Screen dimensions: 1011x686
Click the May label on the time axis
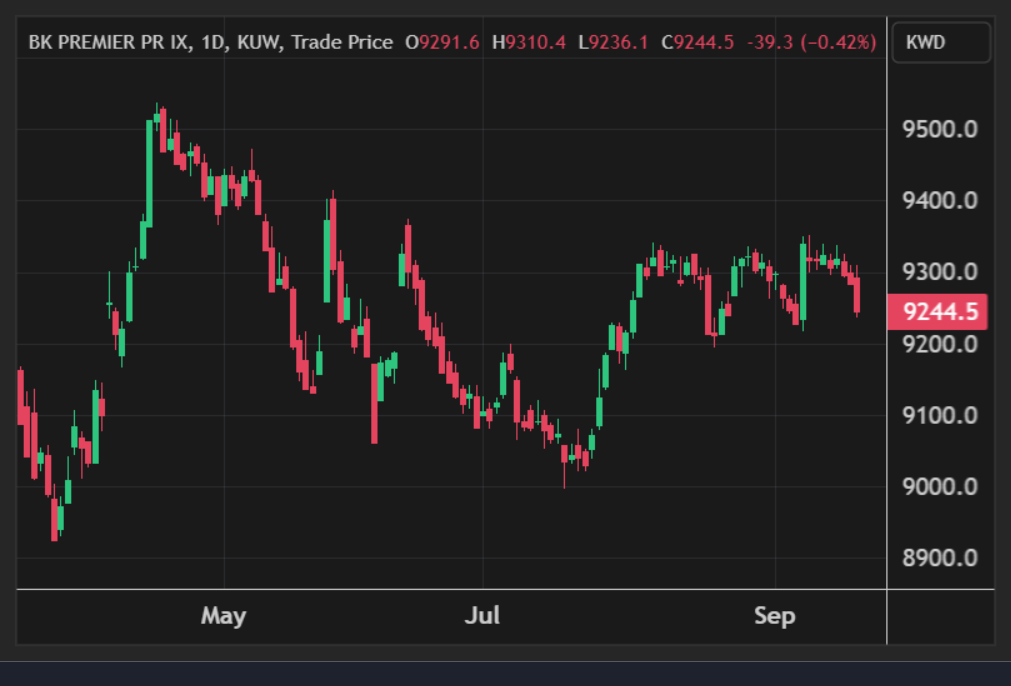click(x=224, y=616)
